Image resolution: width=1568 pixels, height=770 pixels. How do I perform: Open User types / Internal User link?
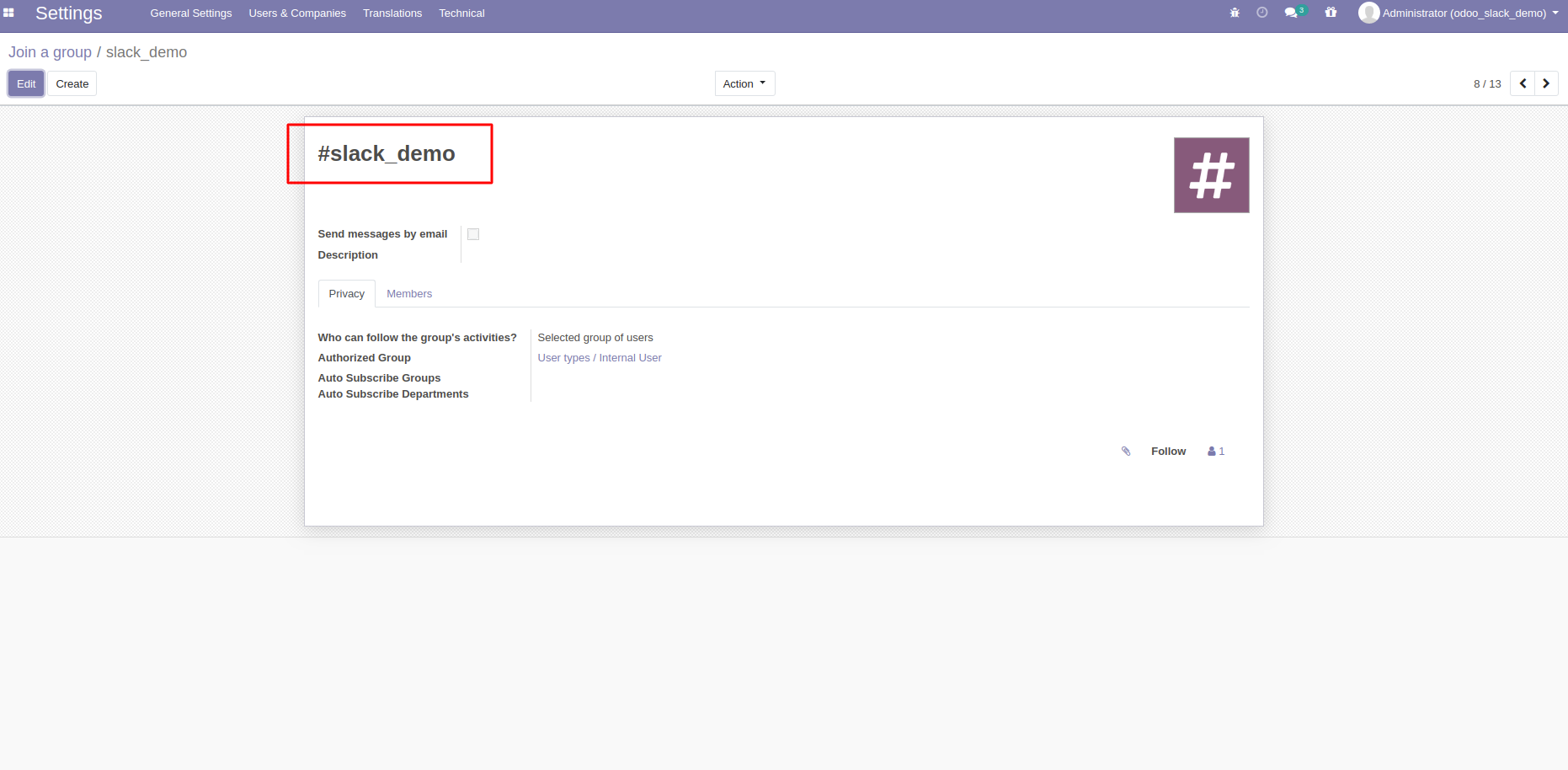tap(600, 358)
